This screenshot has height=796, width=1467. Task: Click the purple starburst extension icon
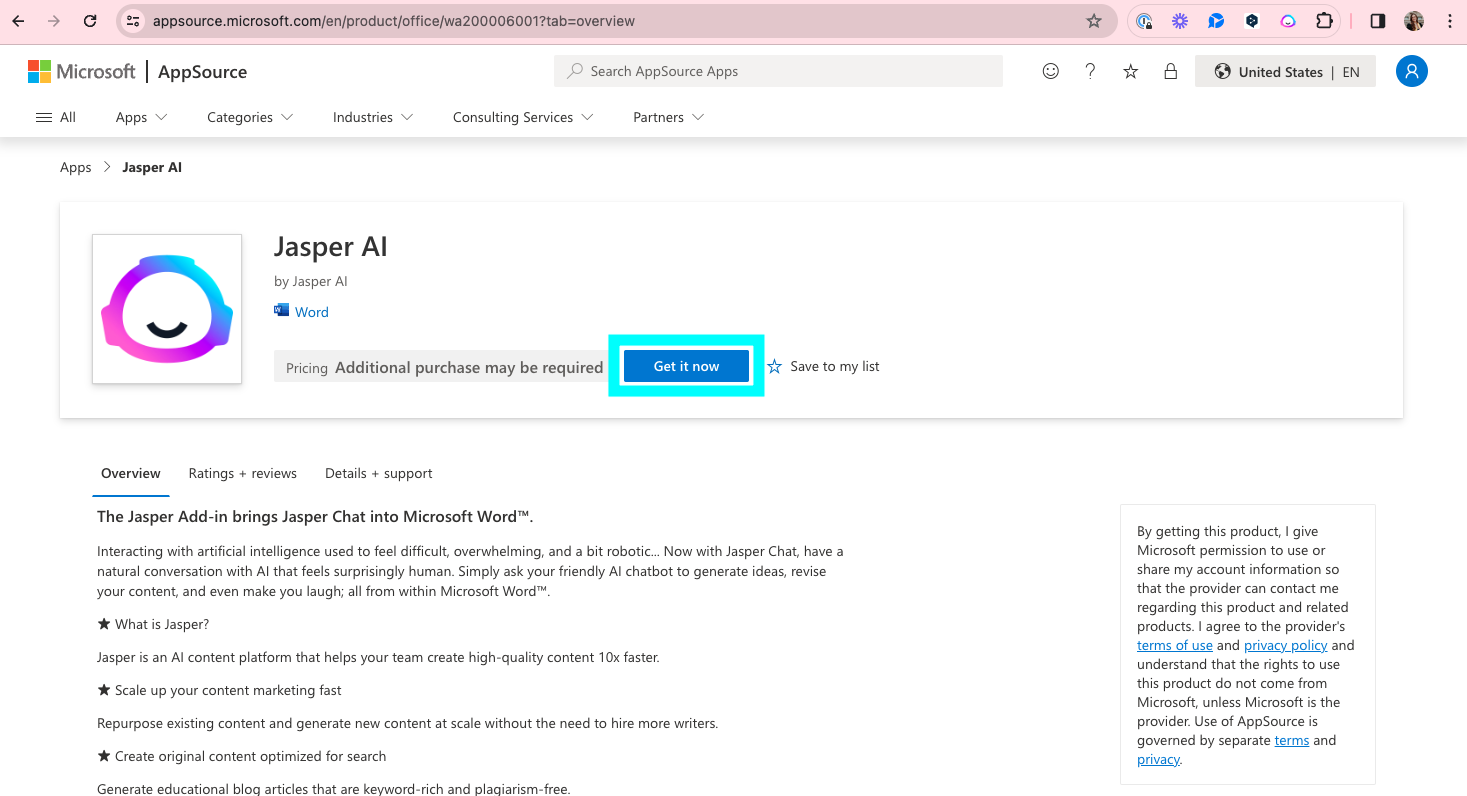[1180, 21]
